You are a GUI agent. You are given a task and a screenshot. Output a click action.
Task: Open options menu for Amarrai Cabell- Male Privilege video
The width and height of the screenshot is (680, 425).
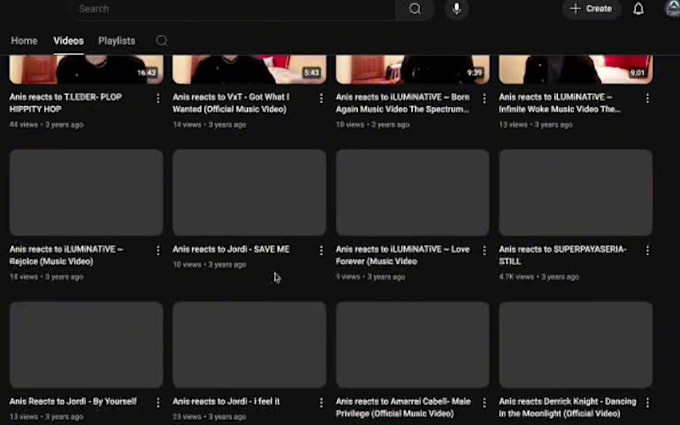(x=484, y=402)
